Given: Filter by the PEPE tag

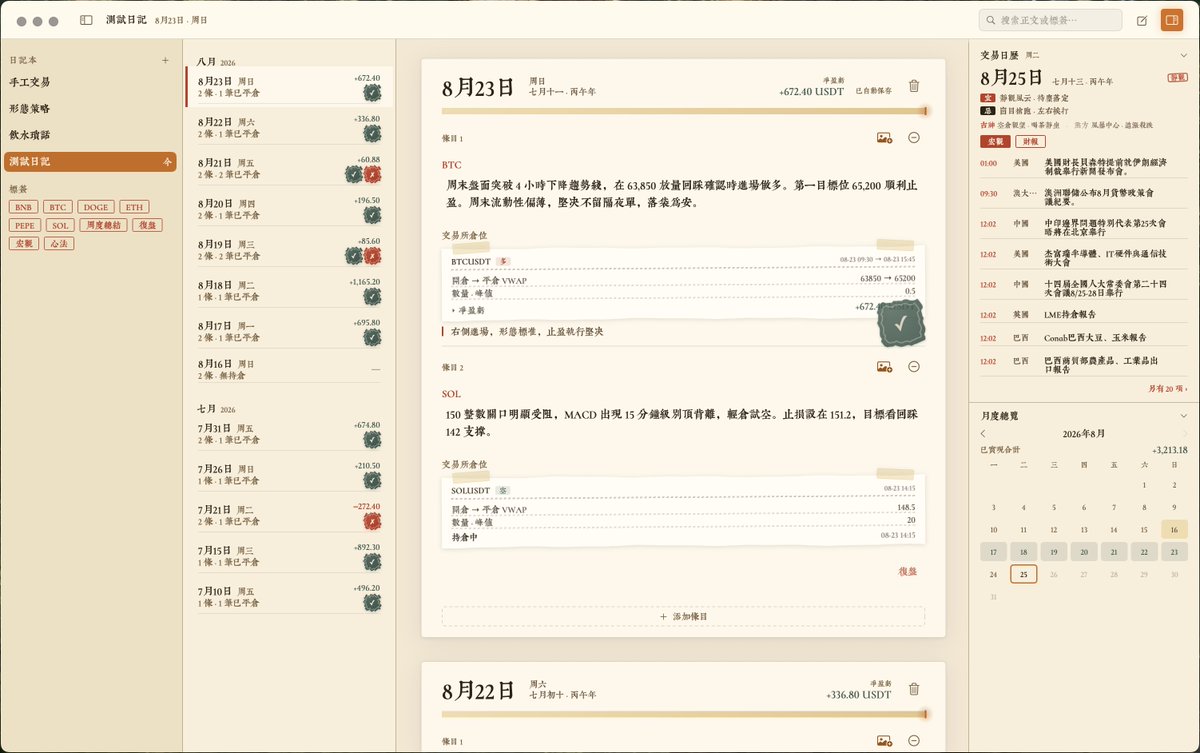Looking at the screenshot, I should pos(26,225).
